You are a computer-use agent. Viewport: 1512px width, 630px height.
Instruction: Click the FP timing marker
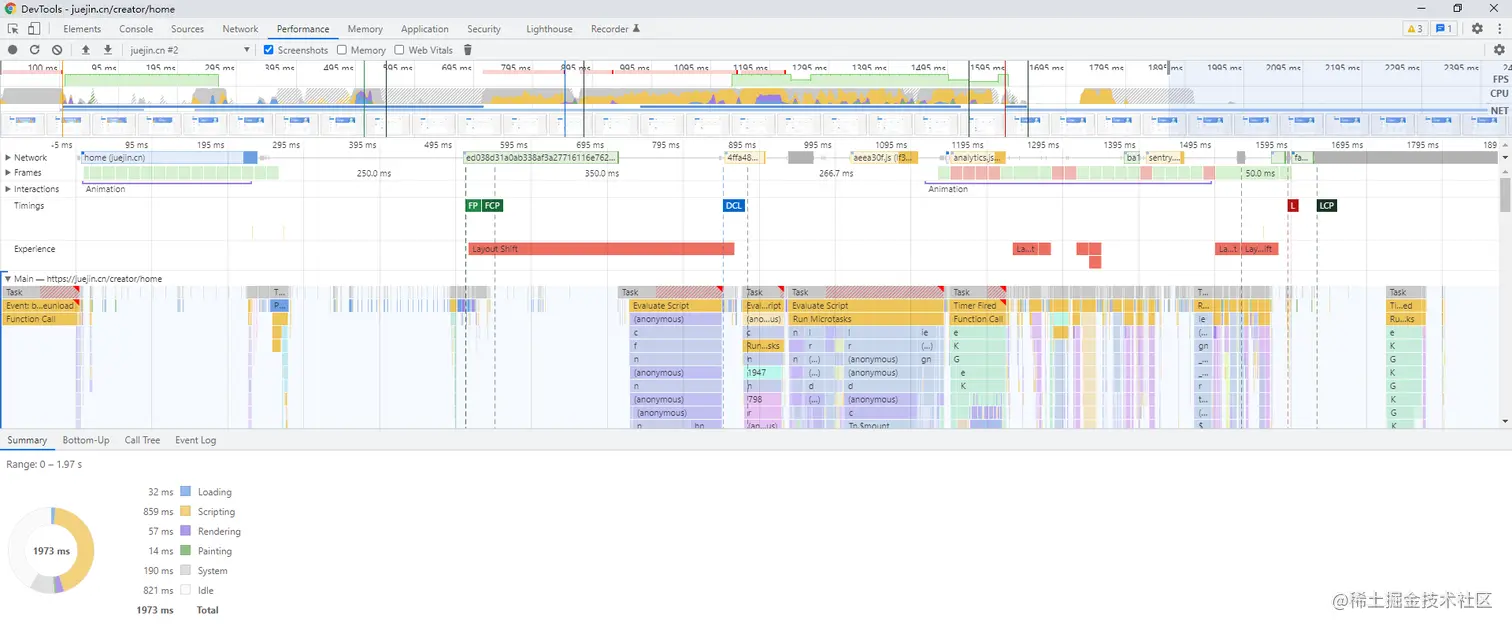(473, 205)
